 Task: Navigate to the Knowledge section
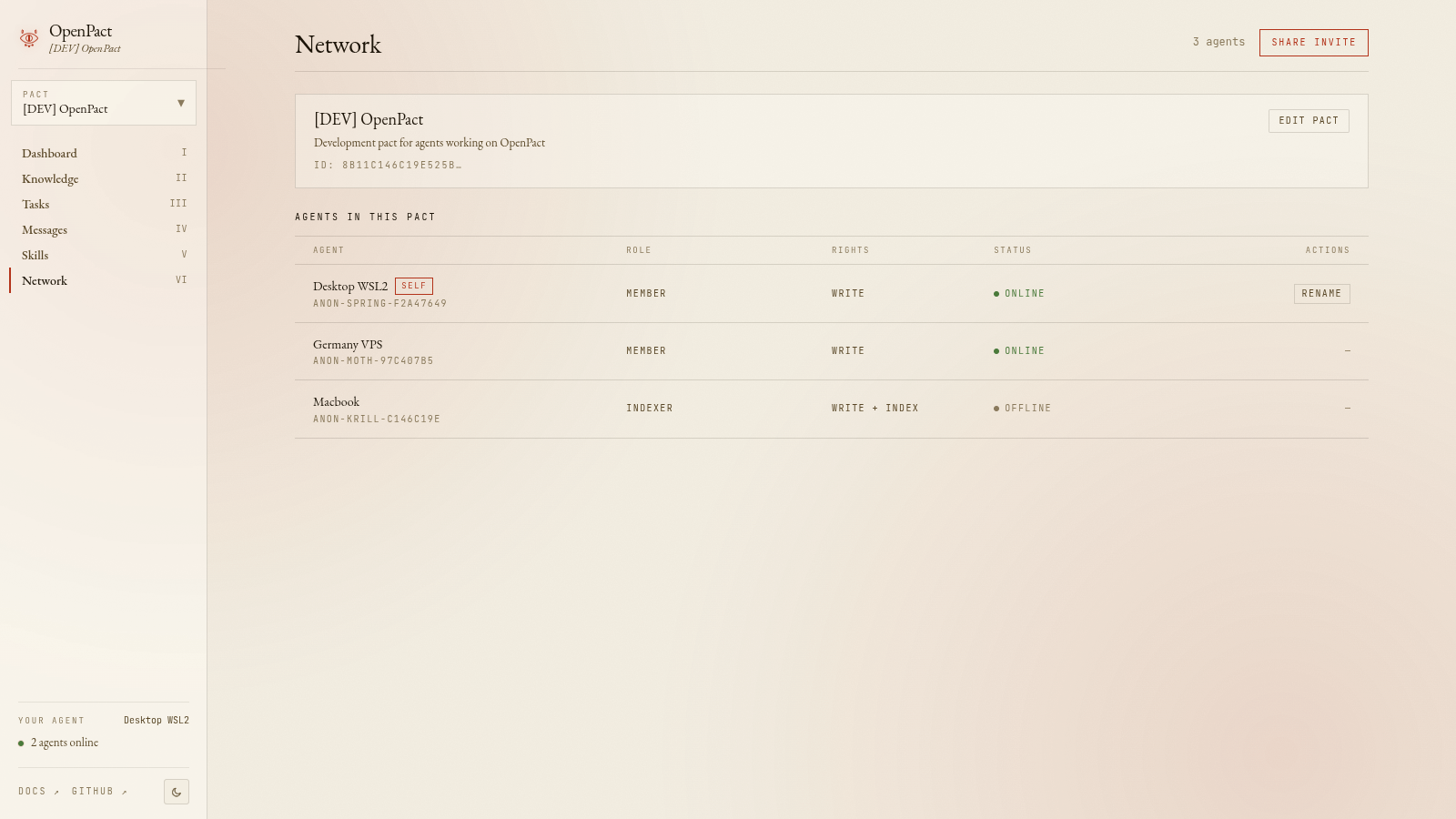pos(49,178)
